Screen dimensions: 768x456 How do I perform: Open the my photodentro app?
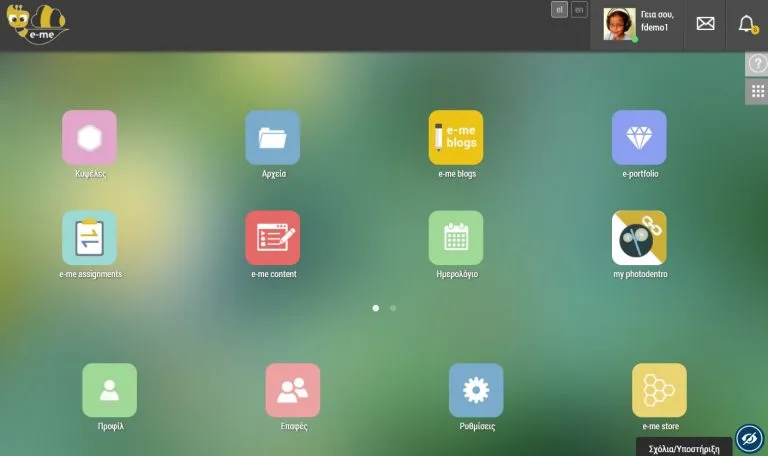pyautogui.click(x=639, y=238)
